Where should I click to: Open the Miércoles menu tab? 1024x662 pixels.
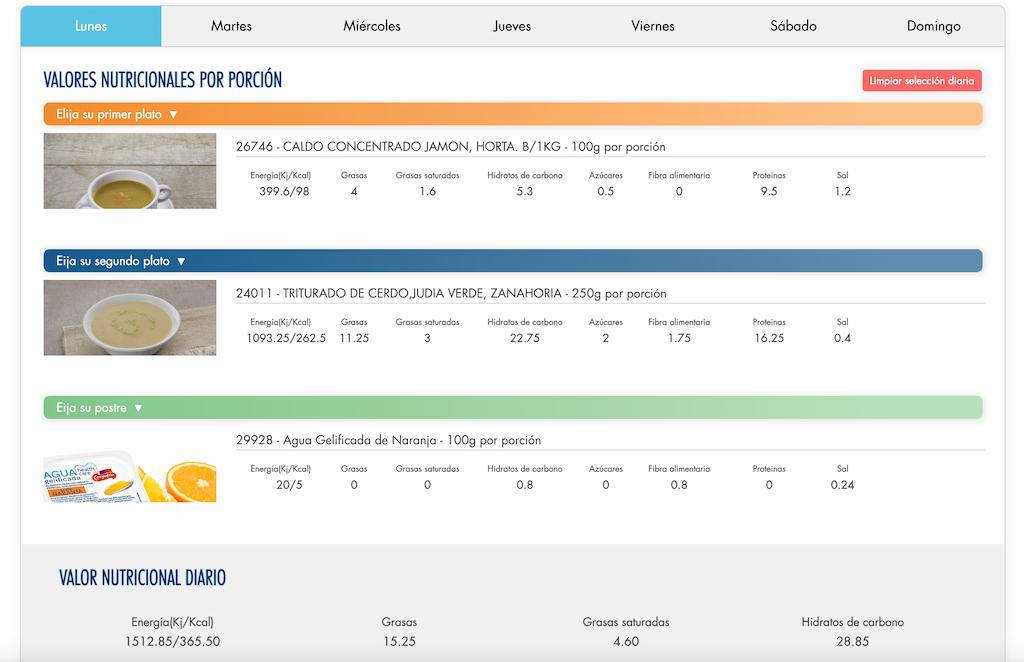pyautogui.click(x=372, y=25)
